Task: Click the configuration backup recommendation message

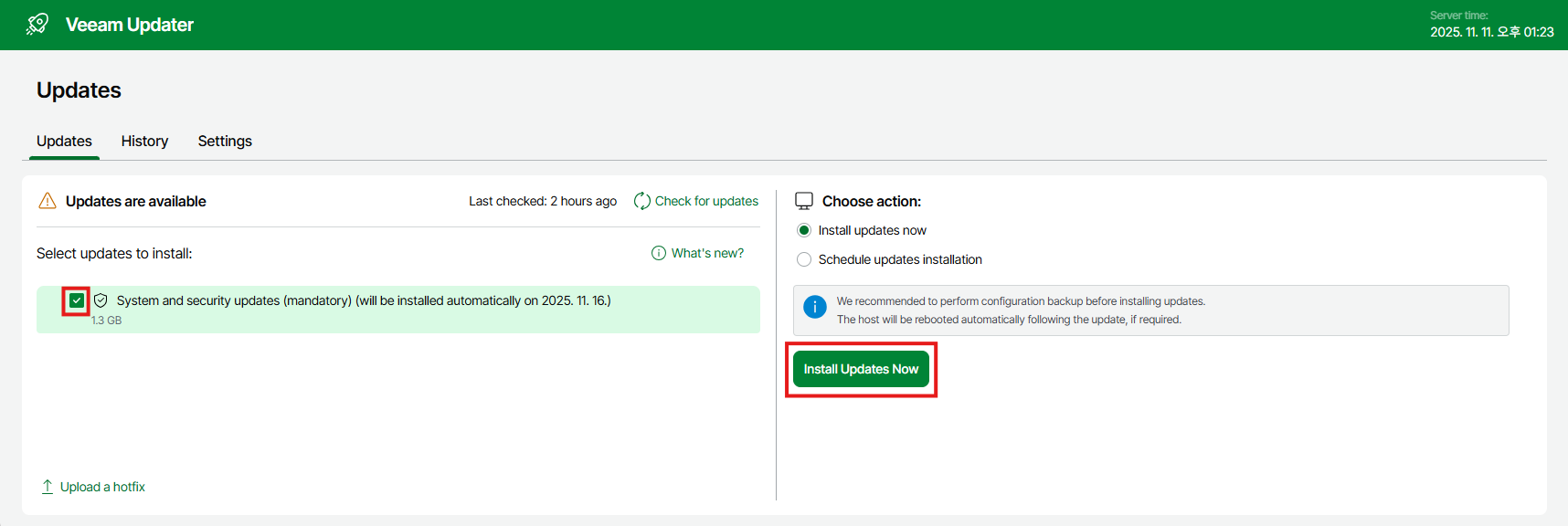Action: pyautogui.click(x=1021, y=310)
